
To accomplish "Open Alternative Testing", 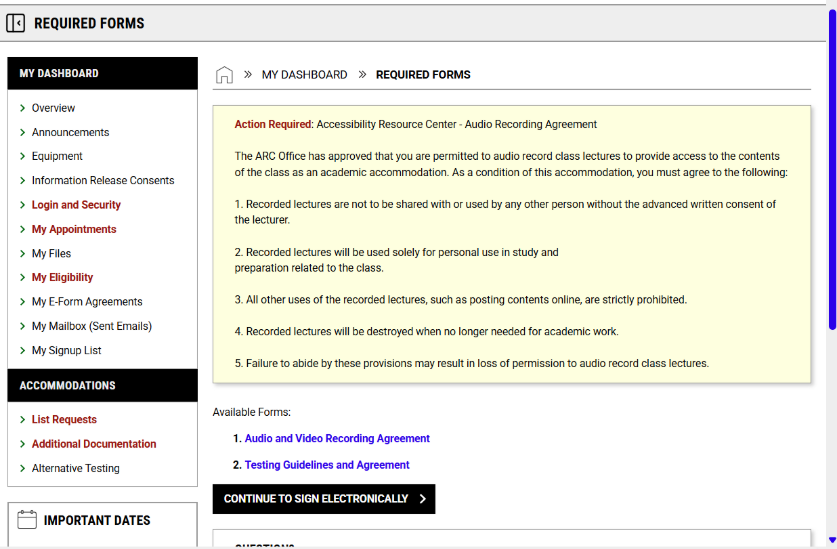I will coord(76,468).
